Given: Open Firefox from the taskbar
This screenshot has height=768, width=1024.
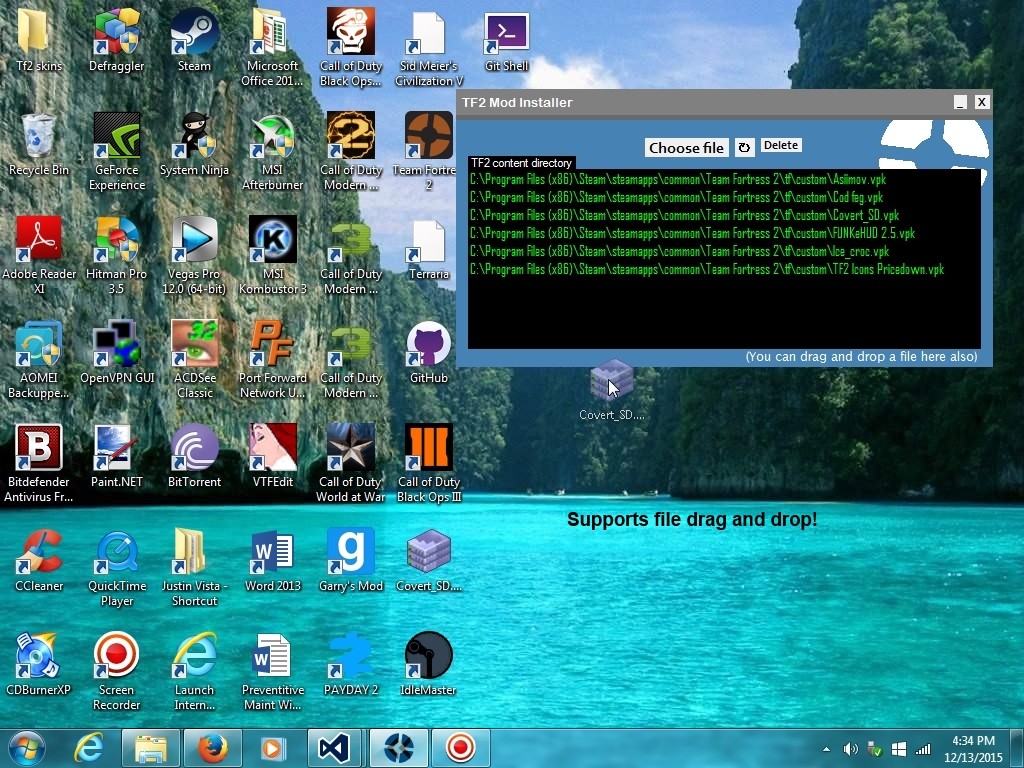Looking at the screenshot, I should 212,748.
